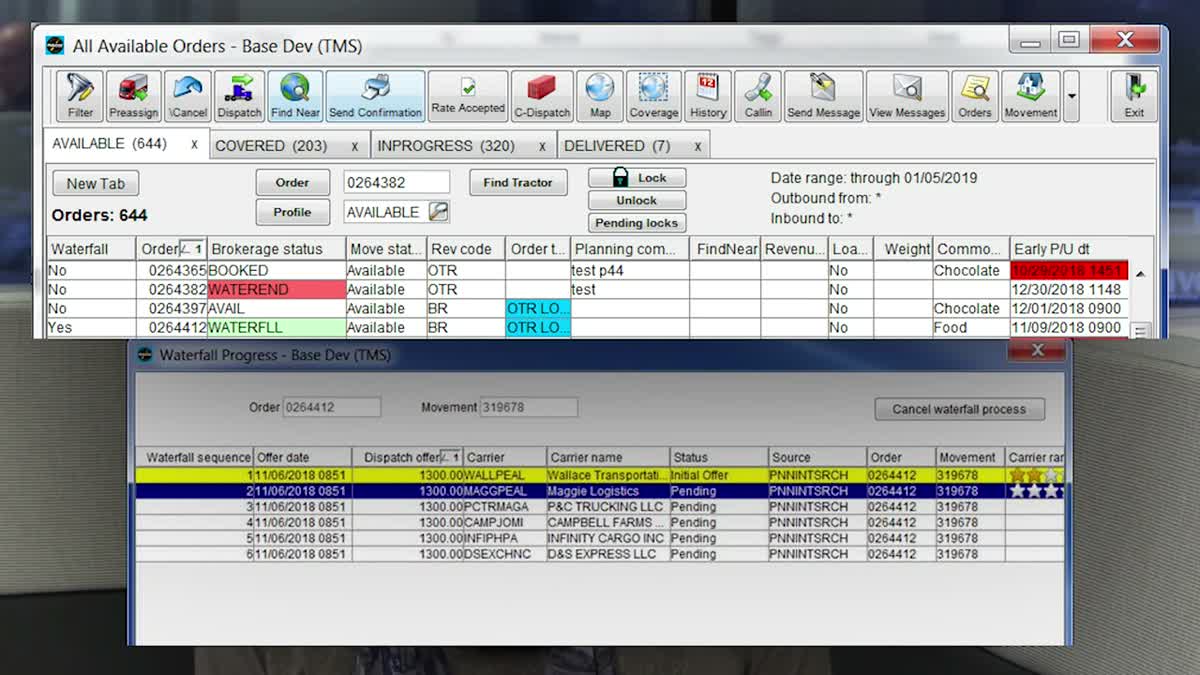Open the Orders toolbar icon

click(975, 96)
